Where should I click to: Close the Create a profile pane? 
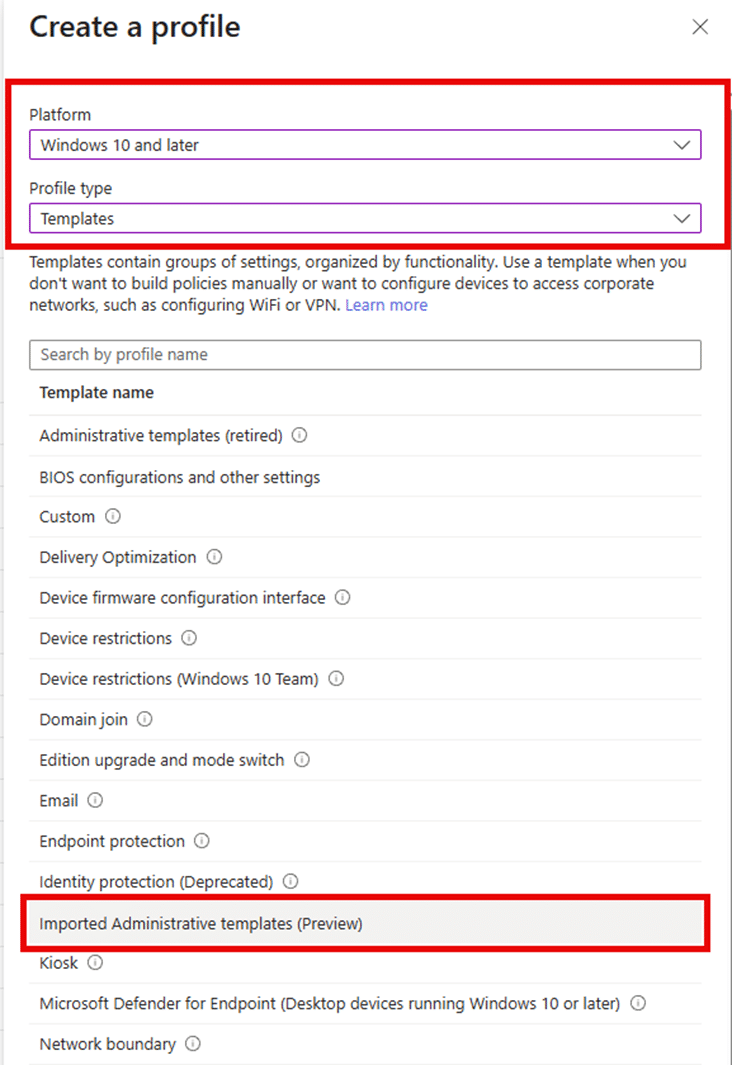tap(700, 27)
